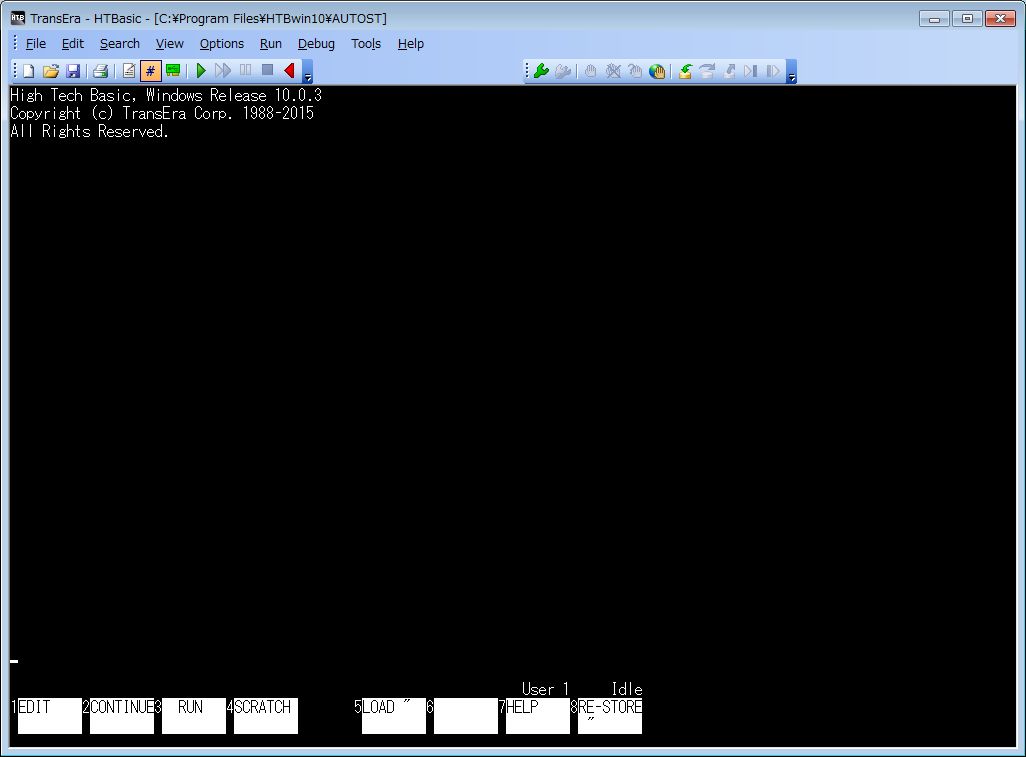
Task: Click the crossed-out hand breakpoint icon
Action: click(612, 71)
